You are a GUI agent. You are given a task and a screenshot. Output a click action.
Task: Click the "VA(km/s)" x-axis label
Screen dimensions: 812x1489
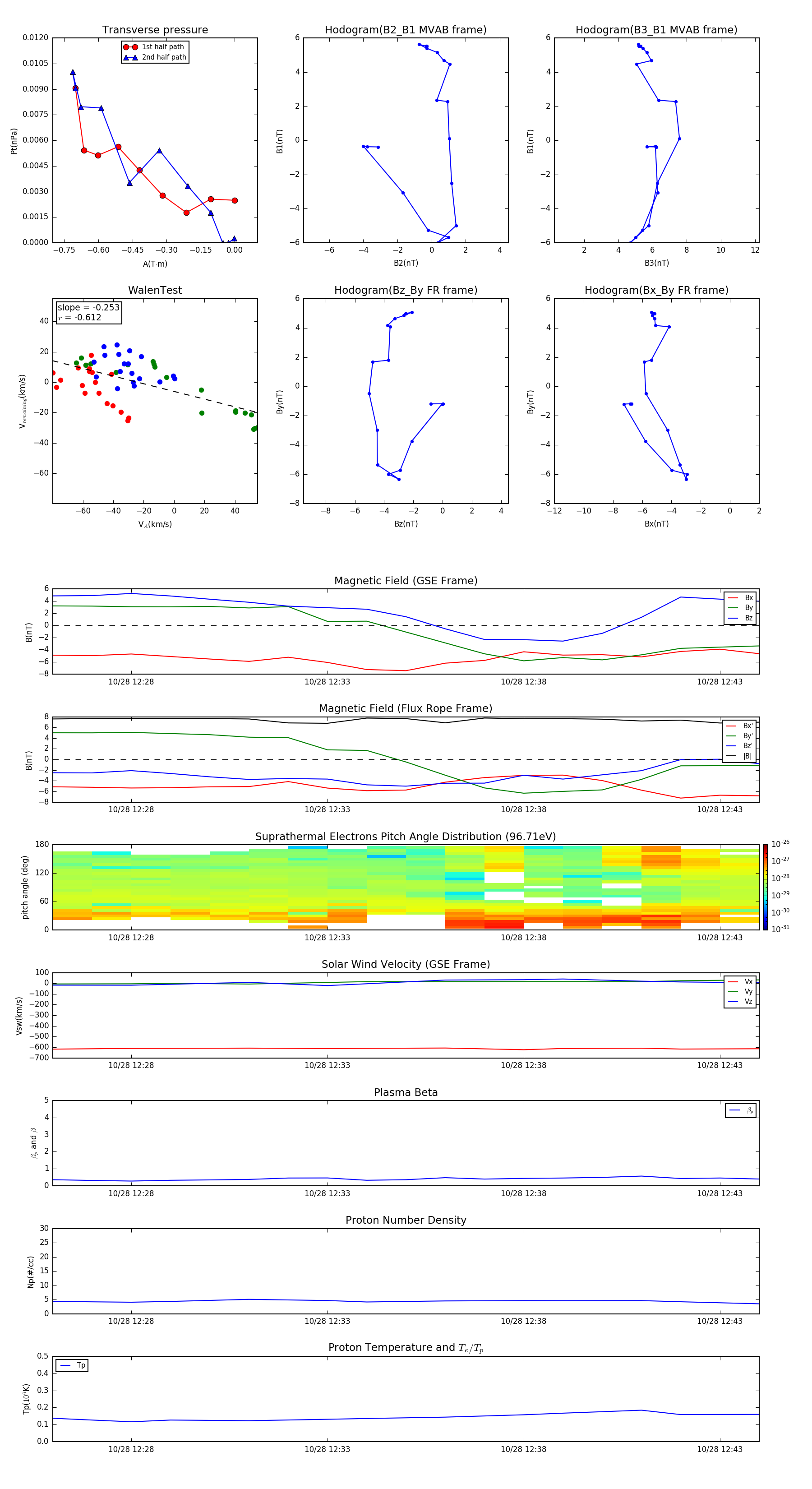155,524
